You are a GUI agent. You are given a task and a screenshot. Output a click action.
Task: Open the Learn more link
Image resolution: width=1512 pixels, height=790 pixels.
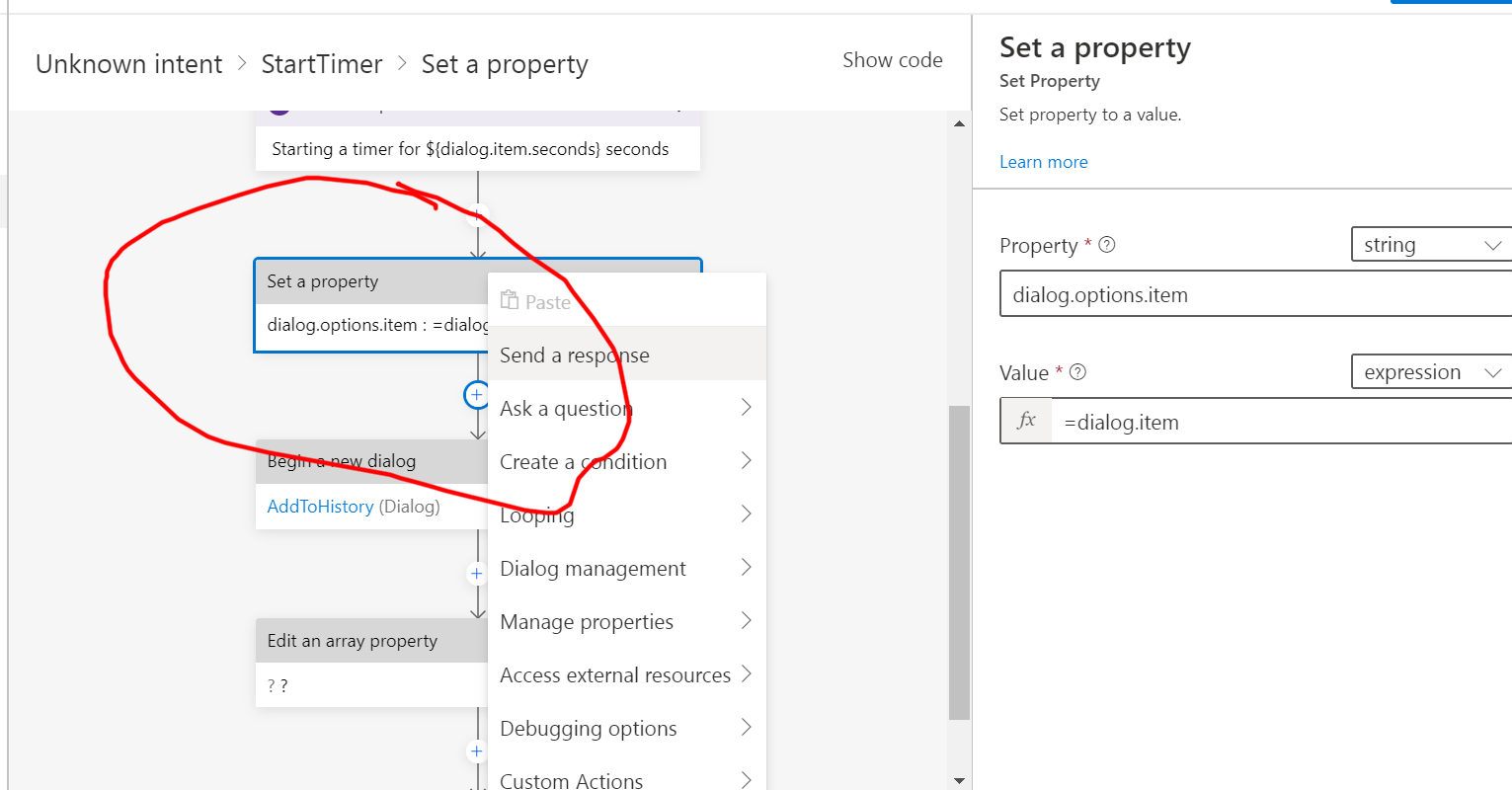coord(1044,162)
